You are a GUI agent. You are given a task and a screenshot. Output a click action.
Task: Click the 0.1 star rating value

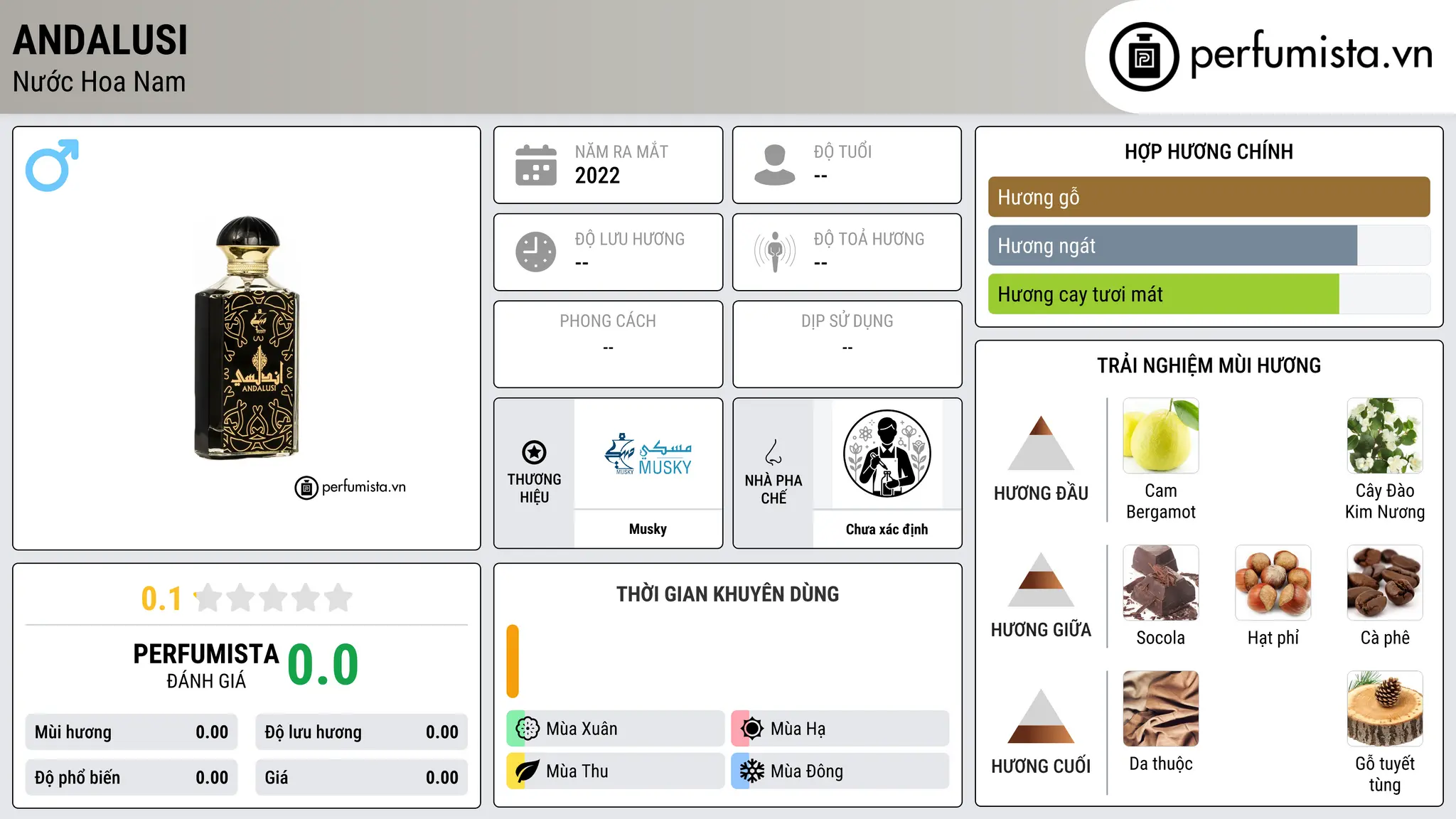(x=161, y=599)
